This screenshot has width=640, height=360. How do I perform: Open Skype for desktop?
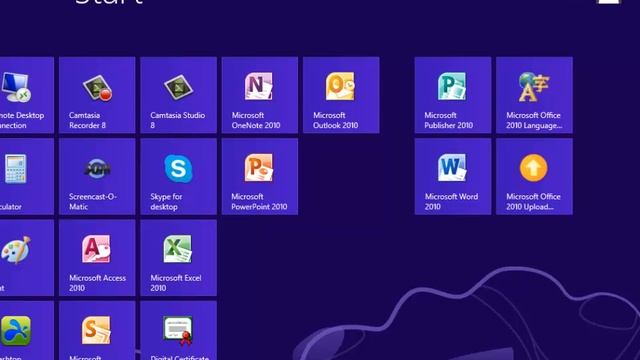(x=178, y=176)
